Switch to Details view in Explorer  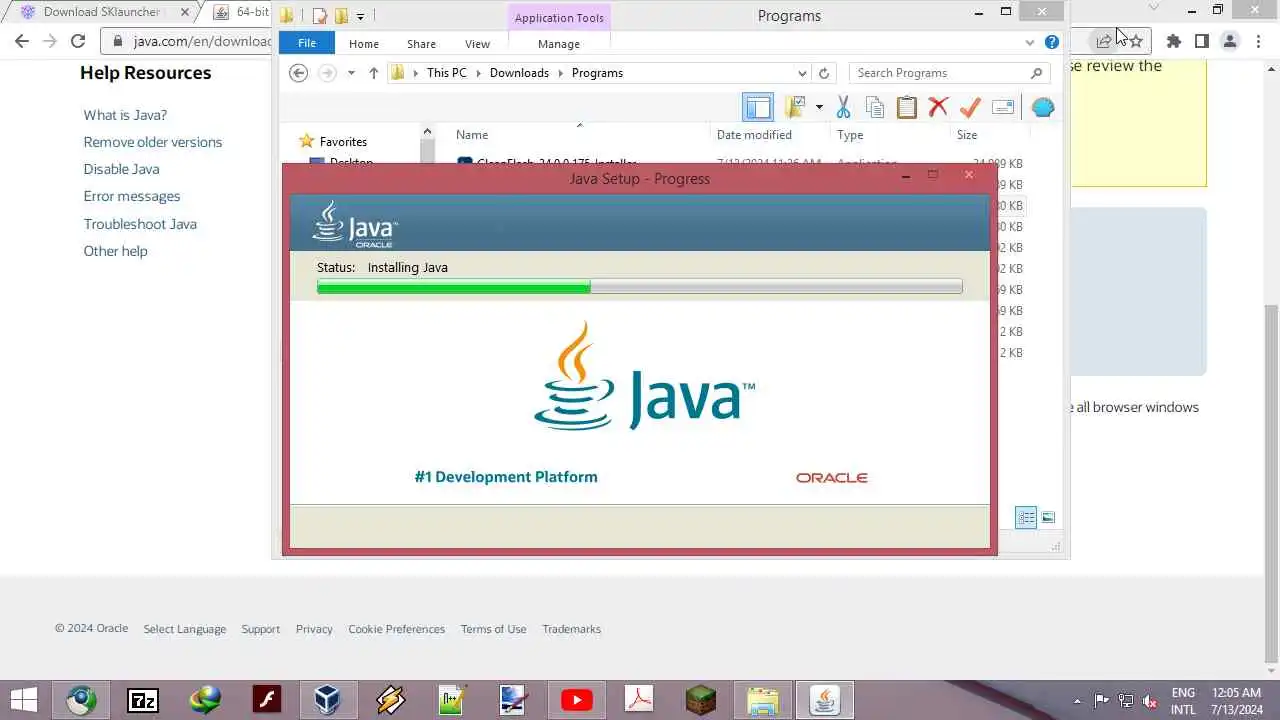pyautogui.click(x=1026, y=517)
